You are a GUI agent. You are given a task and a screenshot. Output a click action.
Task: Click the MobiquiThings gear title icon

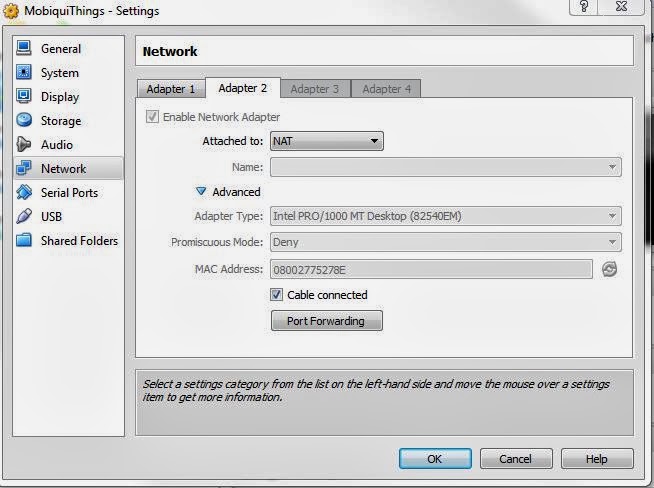11,11
